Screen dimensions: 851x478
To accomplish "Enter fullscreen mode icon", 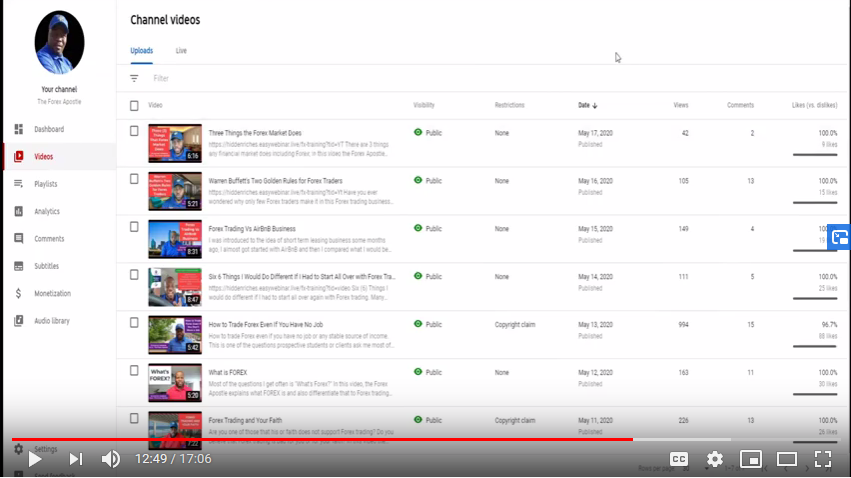I will (x=823, y=459).
